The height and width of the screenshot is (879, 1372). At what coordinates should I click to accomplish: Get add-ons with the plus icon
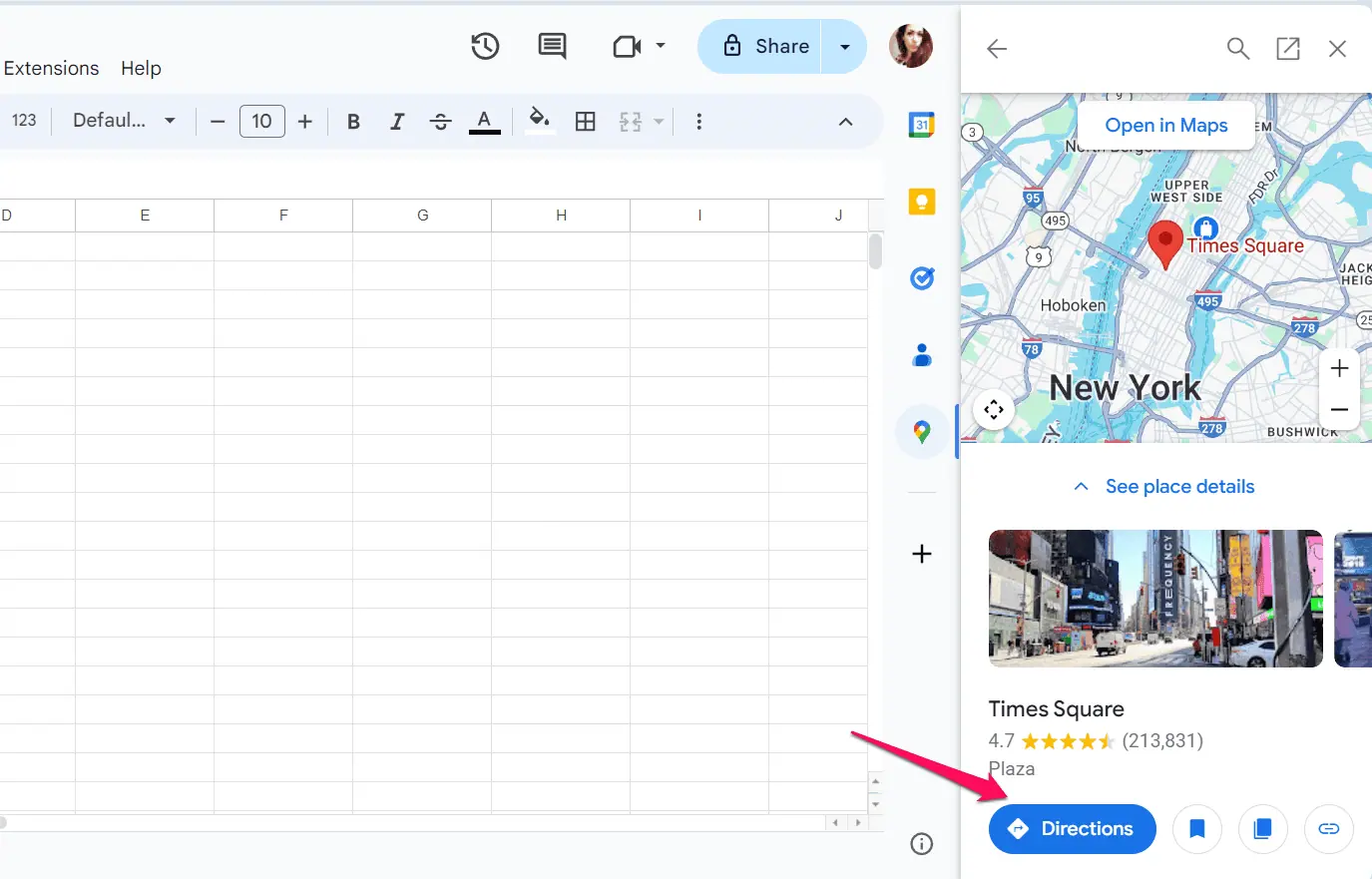click(922, 554)
